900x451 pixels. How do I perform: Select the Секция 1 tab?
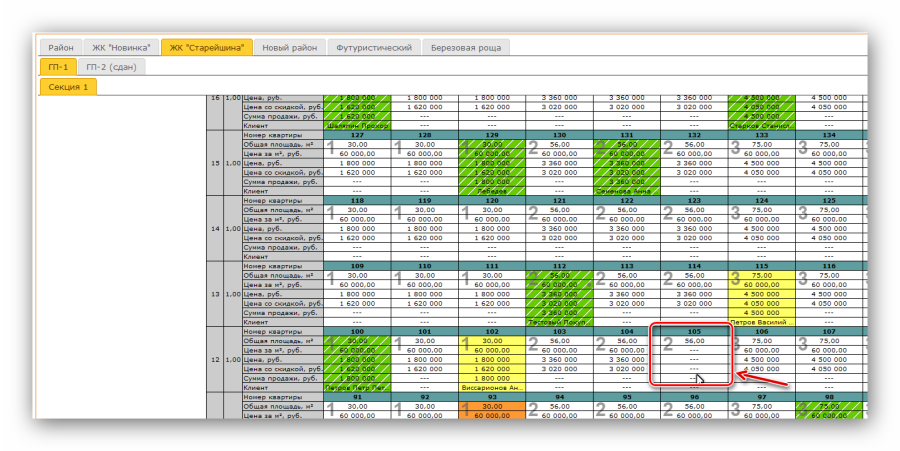pyautogui.click(x=69, y=87)
